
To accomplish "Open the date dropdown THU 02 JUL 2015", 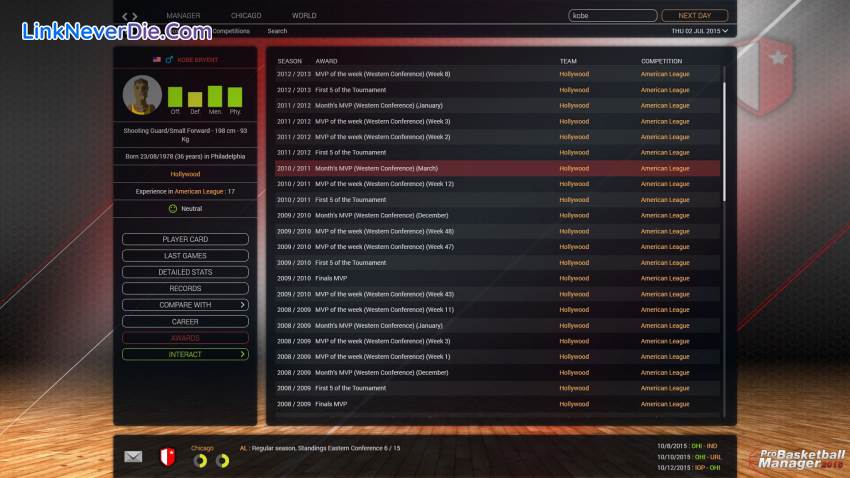I will [x=699, y=31].
